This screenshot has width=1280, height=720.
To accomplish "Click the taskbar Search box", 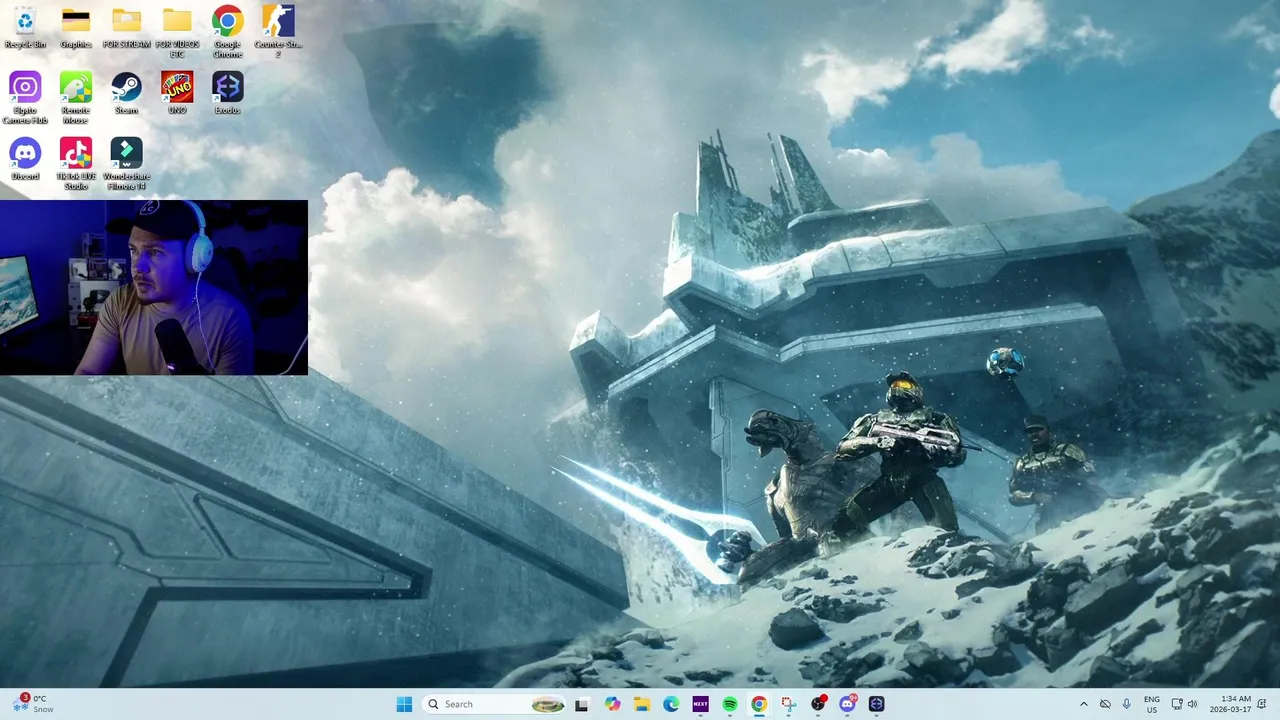I will coord(493,704).
